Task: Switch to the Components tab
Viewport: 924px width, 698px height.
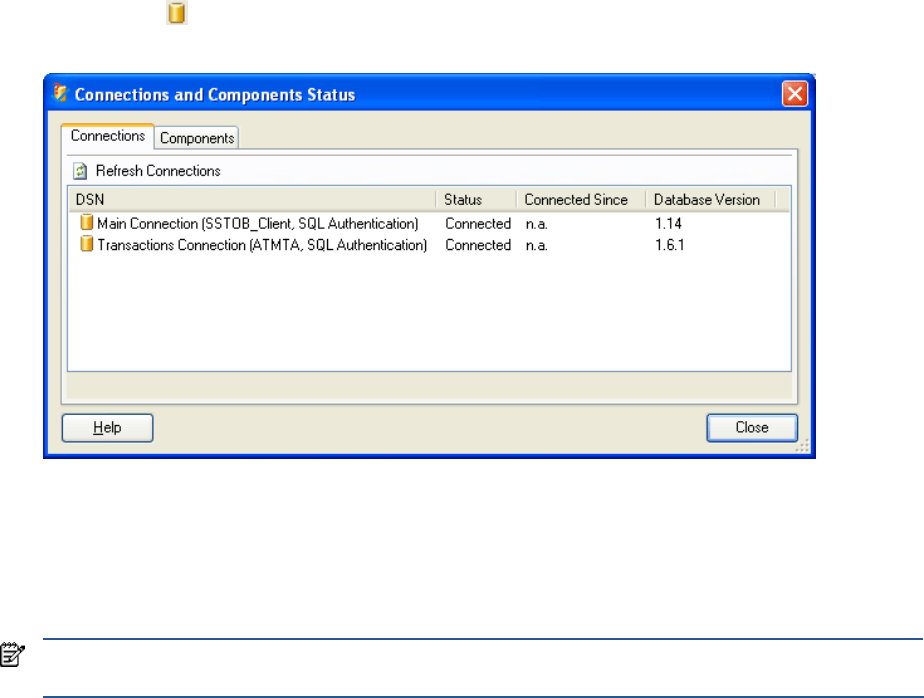Action: [197, 138]
